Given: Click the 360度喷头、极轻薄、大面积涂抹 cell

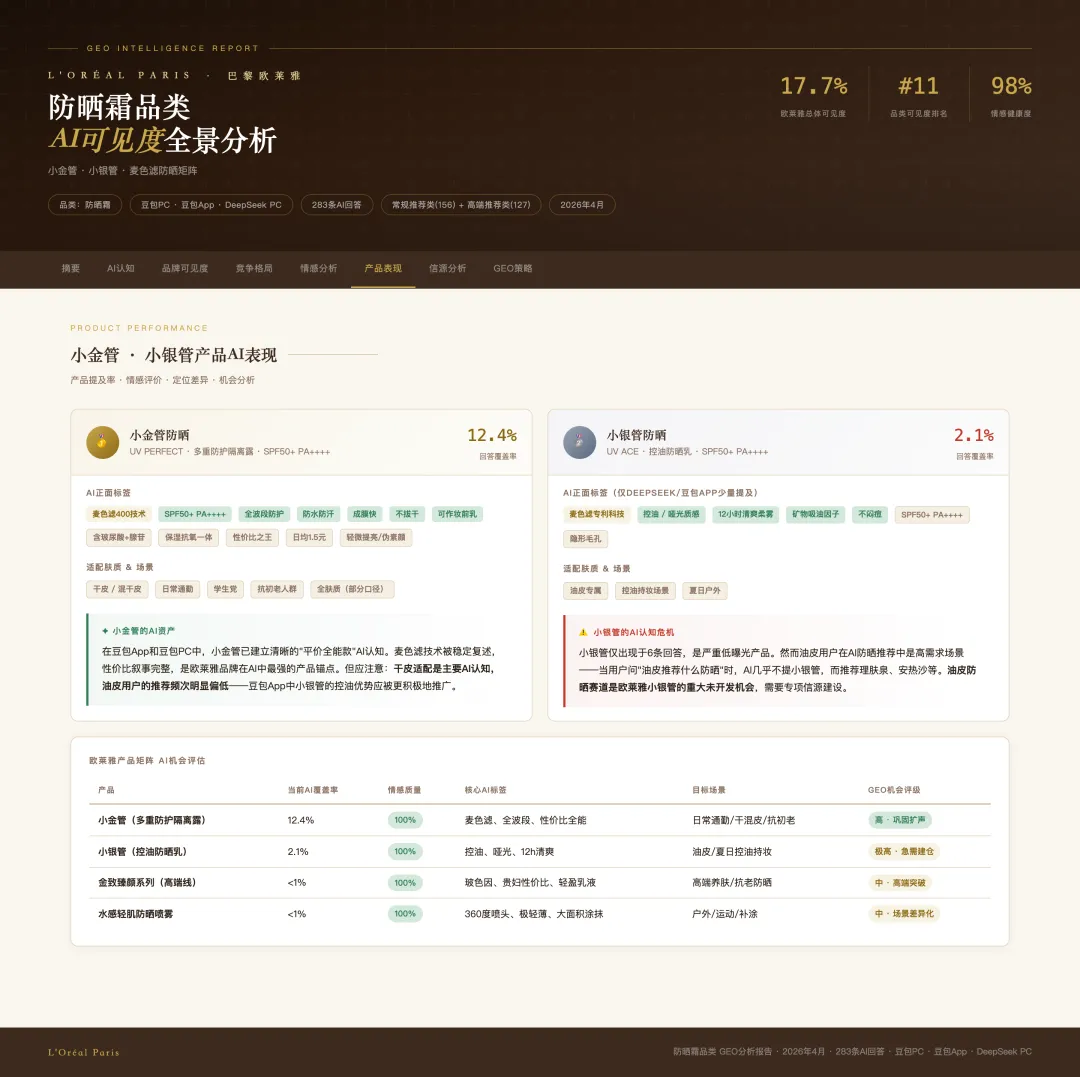Looking at the screenshot, I should 534,914.
